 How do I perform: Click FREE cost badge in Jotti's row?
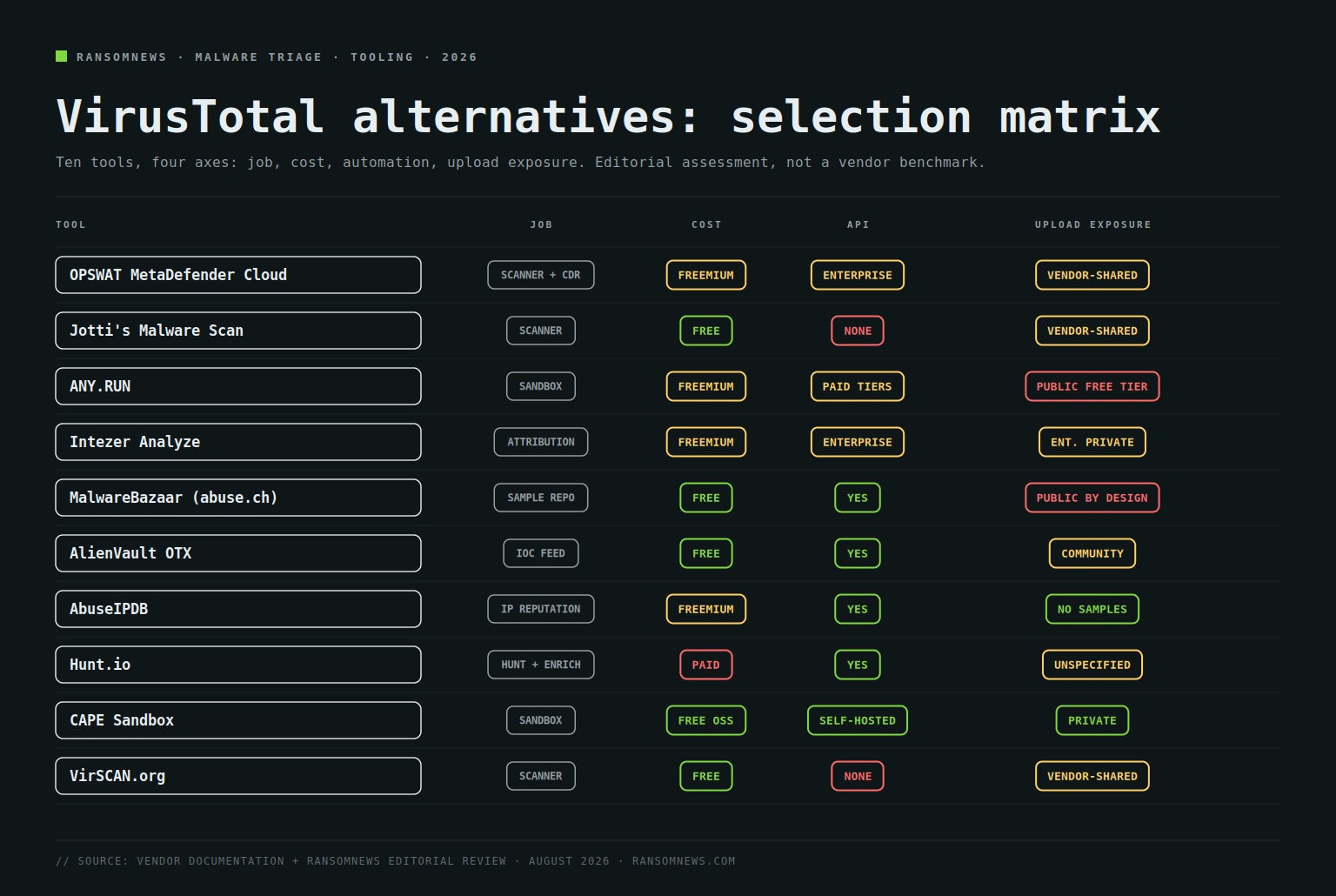click(706, 331)
